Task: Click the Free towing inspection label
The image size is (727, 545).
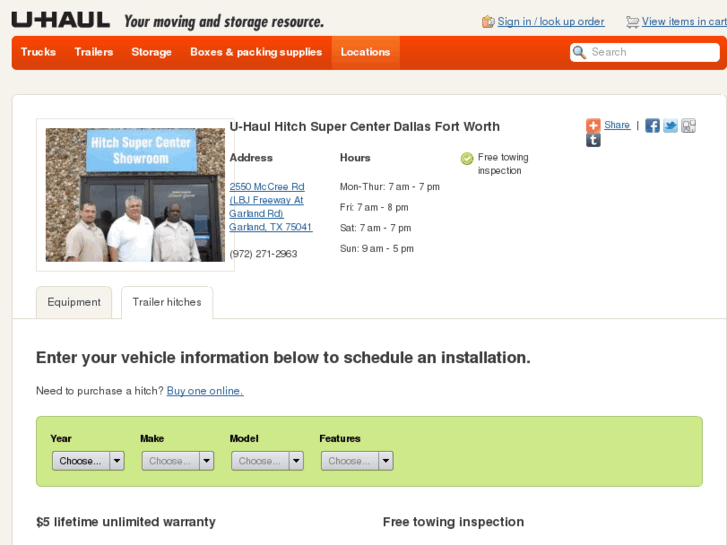Action: [x=503, y=164]
